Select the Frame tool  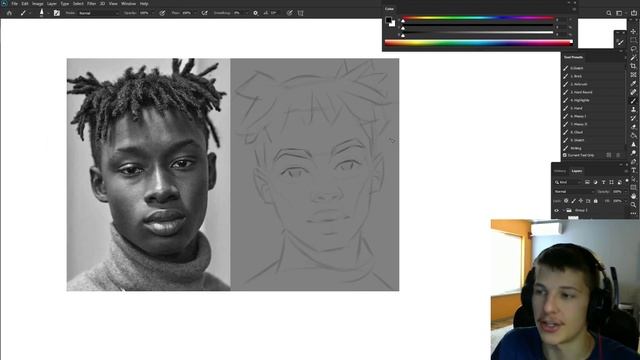point(633,75)
